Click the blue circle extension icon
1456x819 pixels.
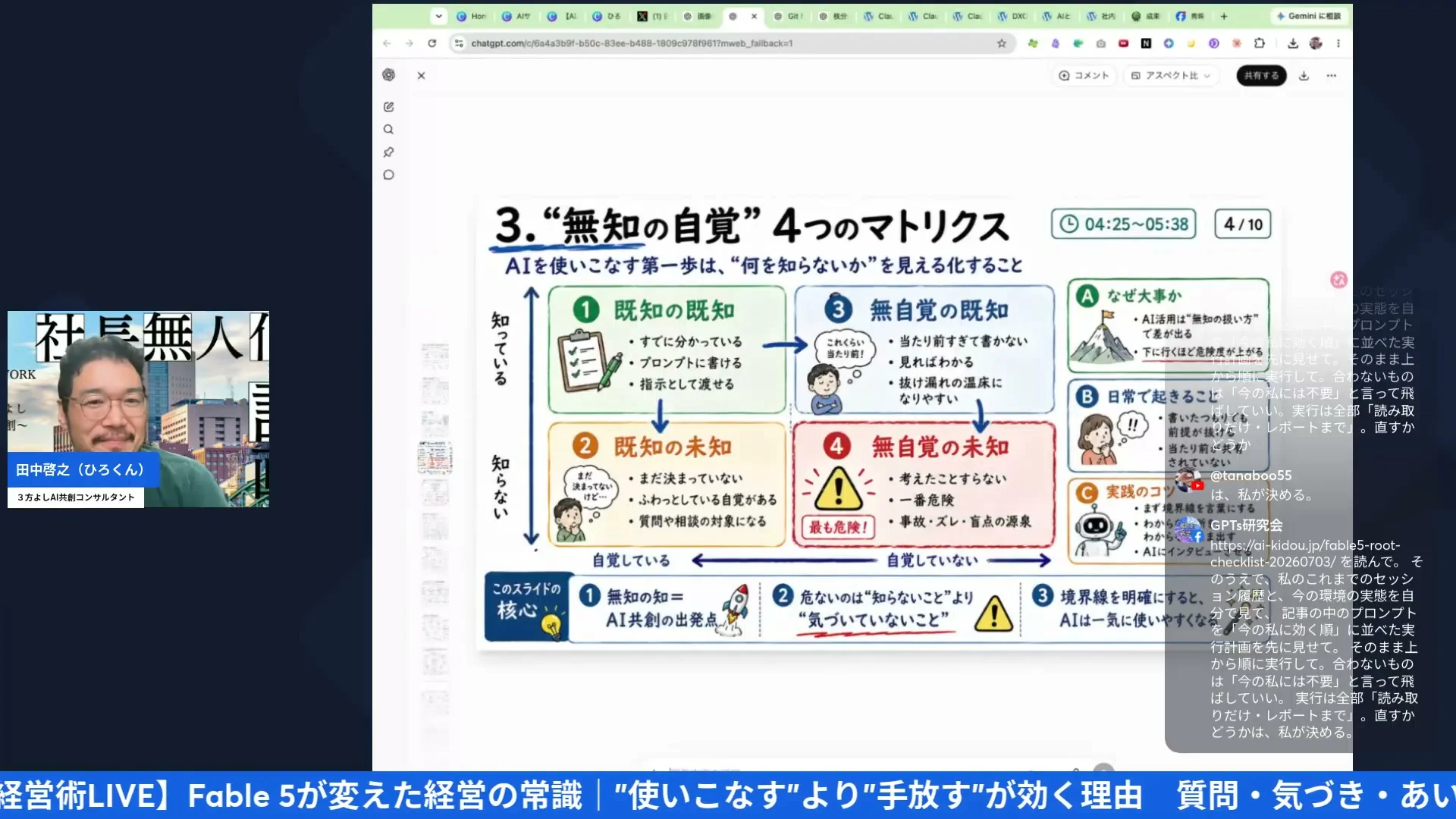(x=1169, y=43)
